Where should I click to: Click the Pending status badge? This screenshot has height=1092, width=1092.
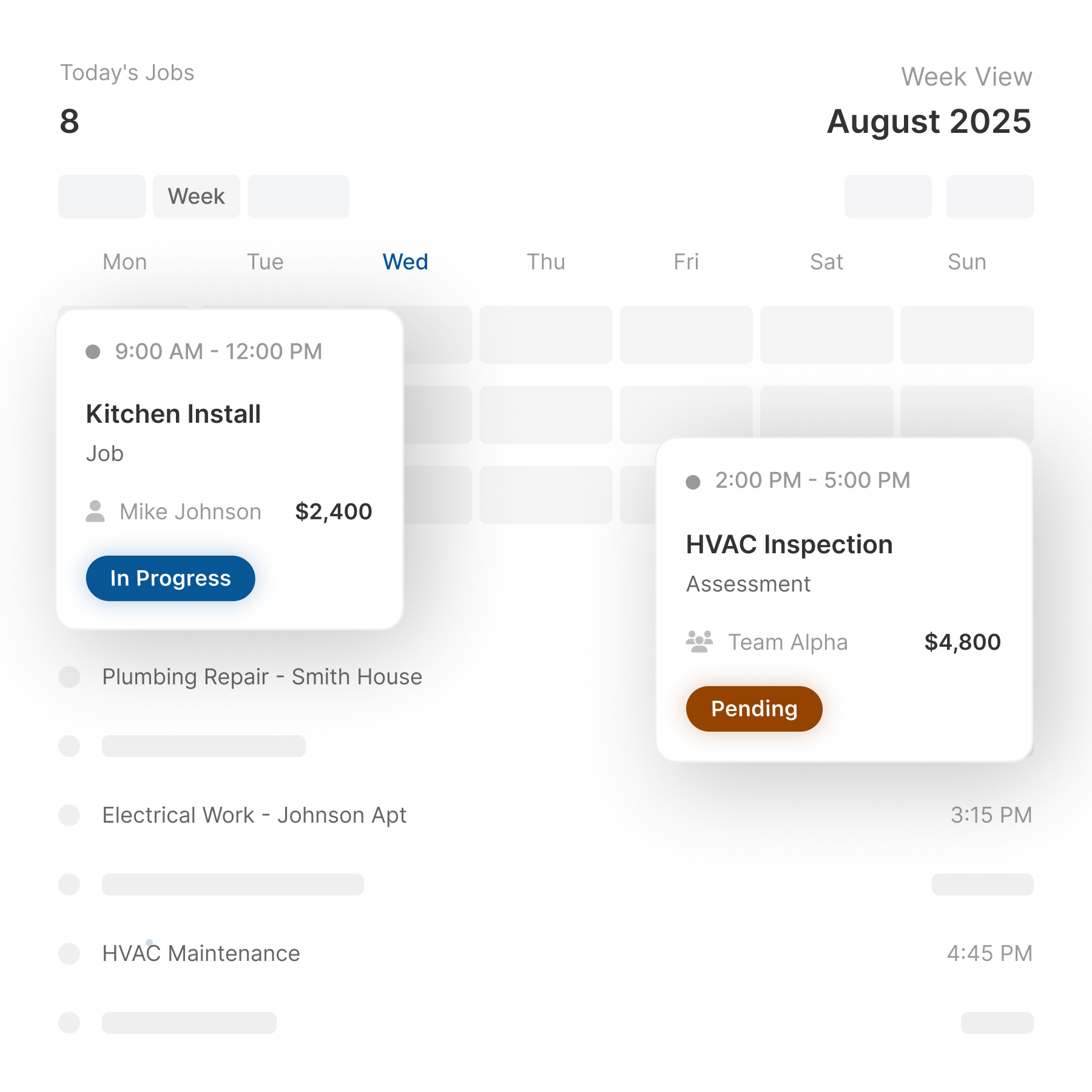(x=753, y=708)
